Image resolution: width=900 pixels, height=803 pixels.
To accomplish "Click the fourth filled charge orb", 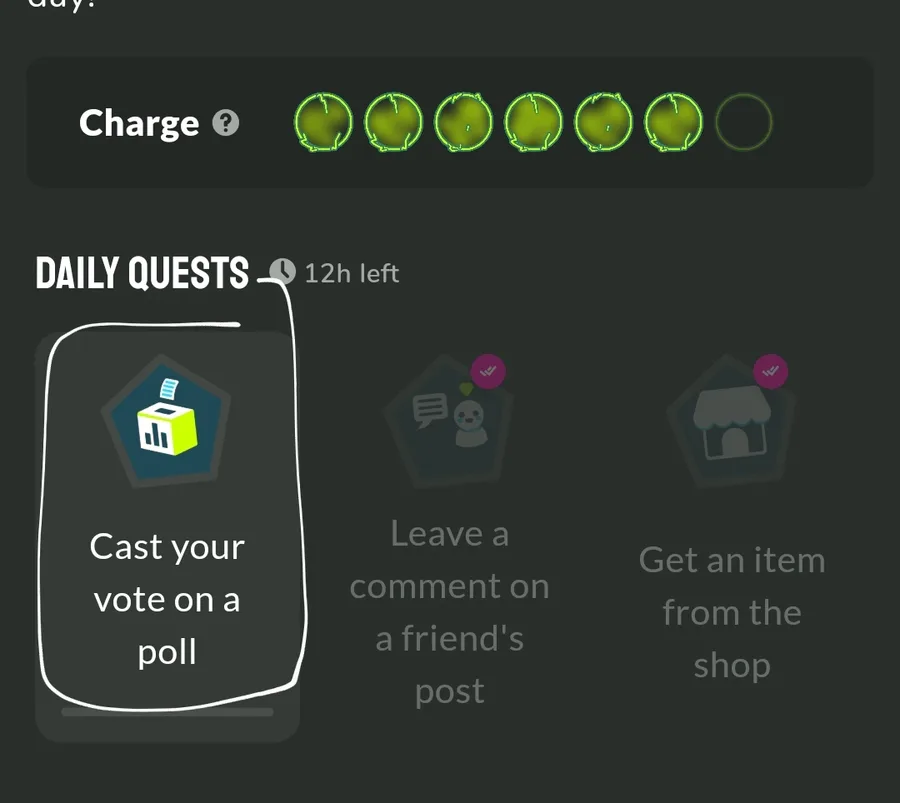I will [534, 123].
